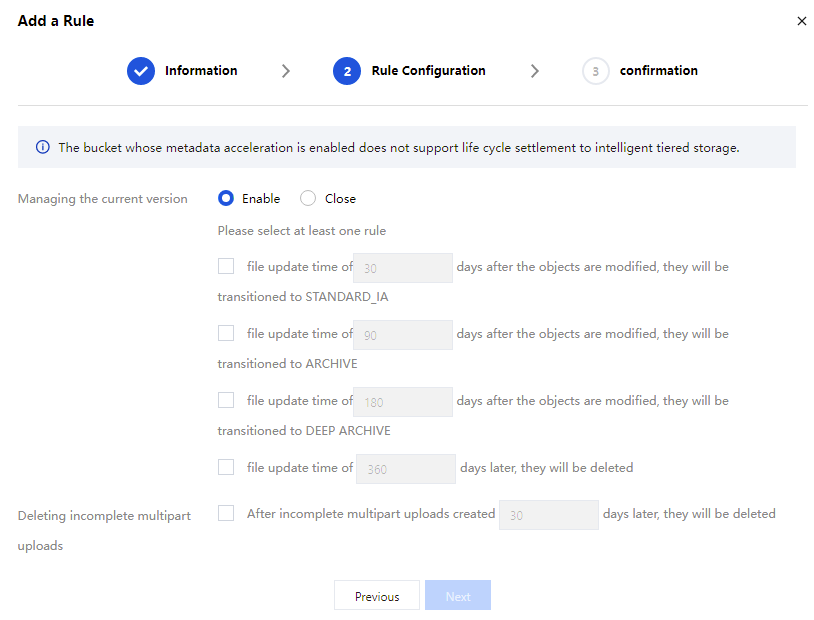
Task: Click the step 2 Rule Configuration circle
Action: point(347,71)
